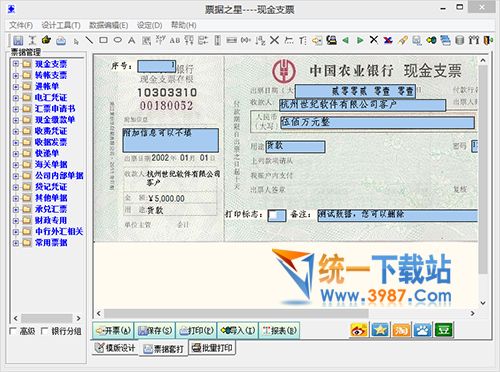Expand the 汇票申请书 tree node
The width and height of the screenshot is (500, 372).
[x=15, y=108]
